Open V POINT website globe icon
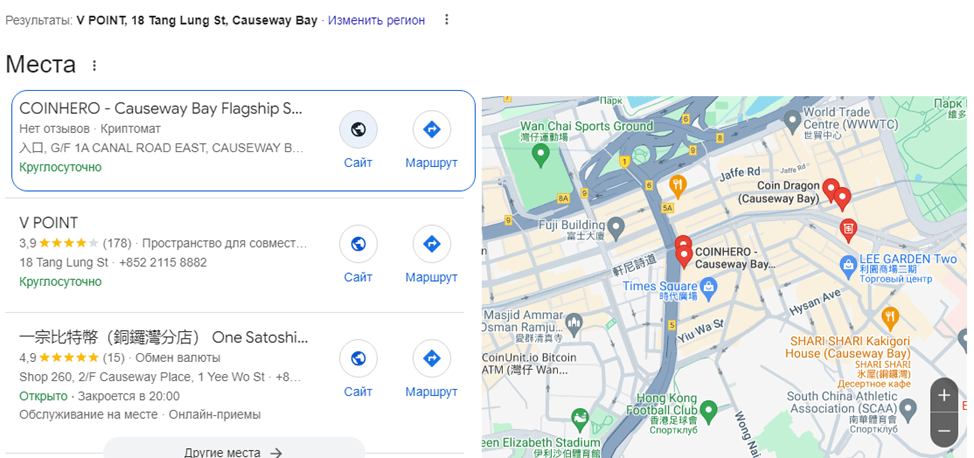Image resolution: width=974 pixels, height=458 pixels. (358, 244)
